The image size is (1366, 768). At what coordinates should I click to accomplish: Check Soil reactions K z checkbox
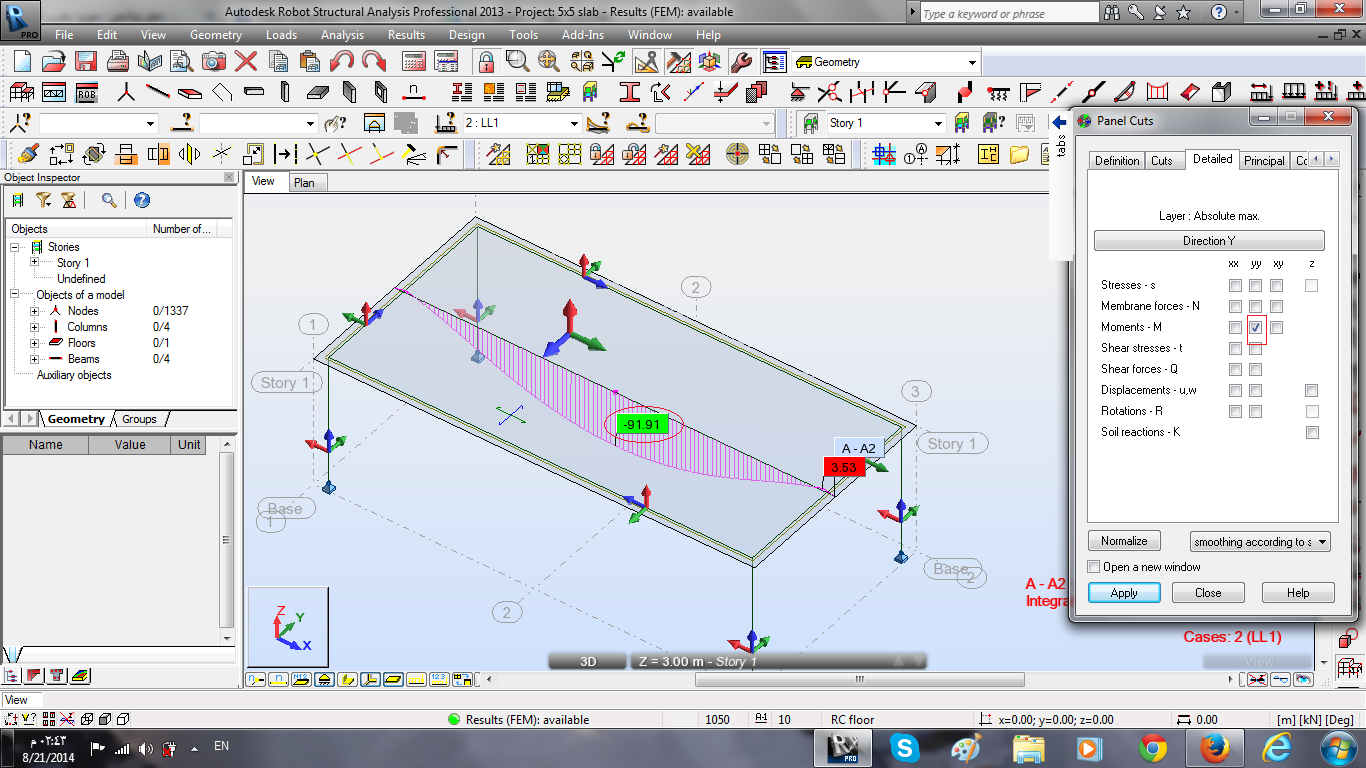[1312, 433]
